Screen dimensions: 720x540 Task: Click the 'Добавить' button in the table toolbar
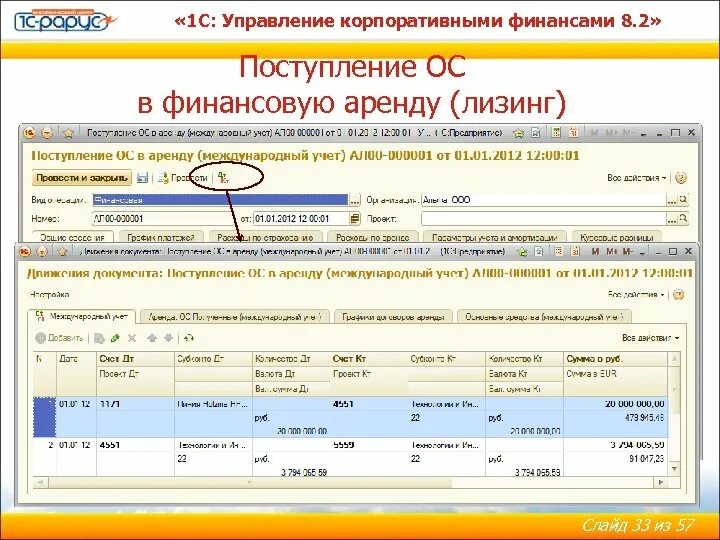[59, 338]
